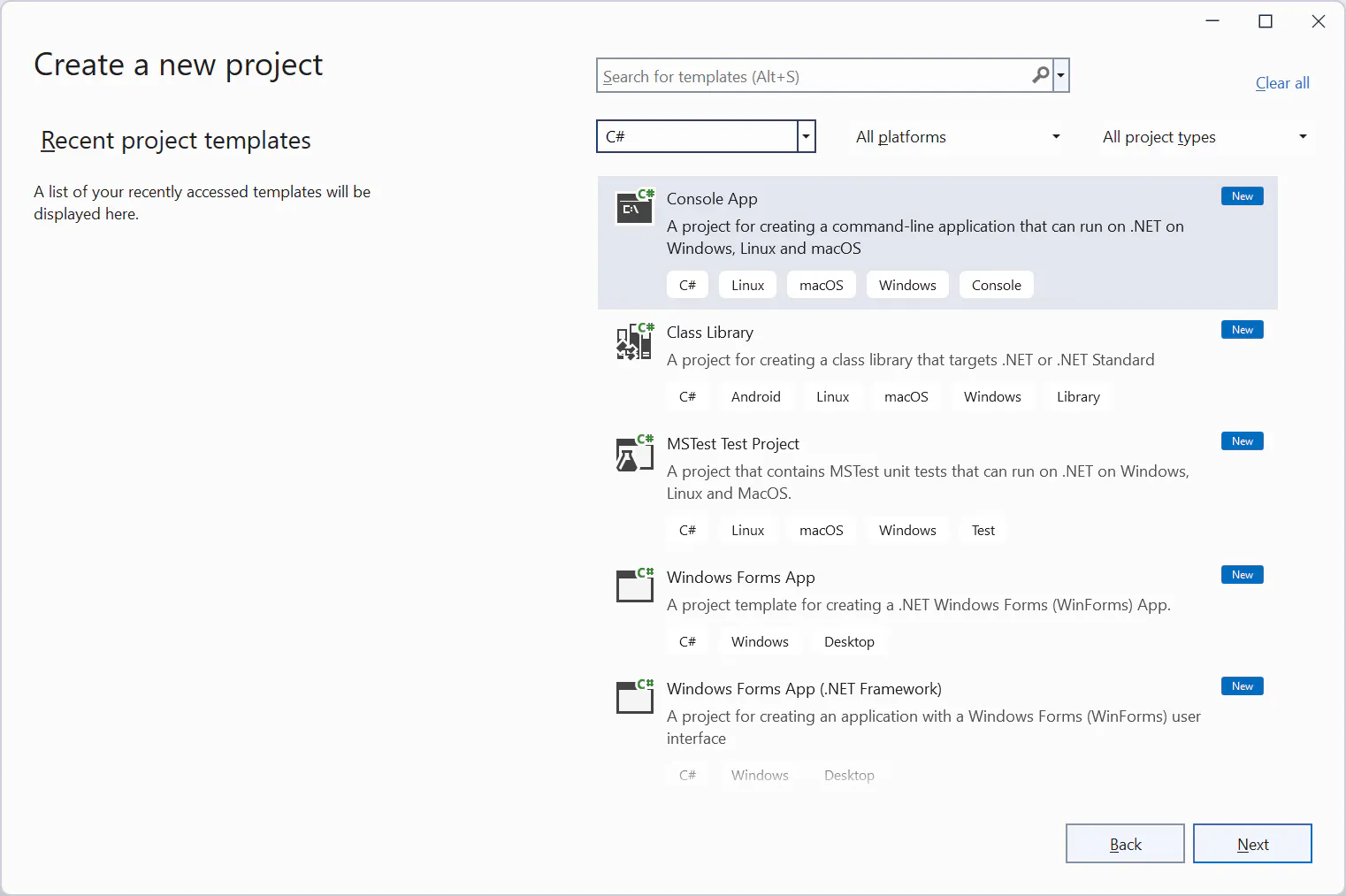Click the Windows Forms App template icon
Screen dimensions: 1346x896
pyautogui.click(x=634, y=586)
